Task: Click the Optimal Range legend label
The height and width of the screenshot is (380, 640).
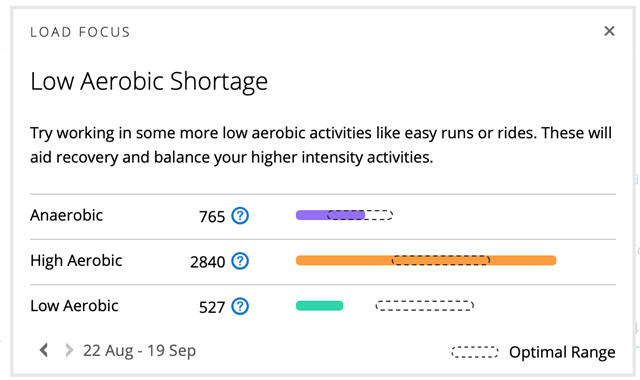Action: pyautogui.click(x=562, y=352)
